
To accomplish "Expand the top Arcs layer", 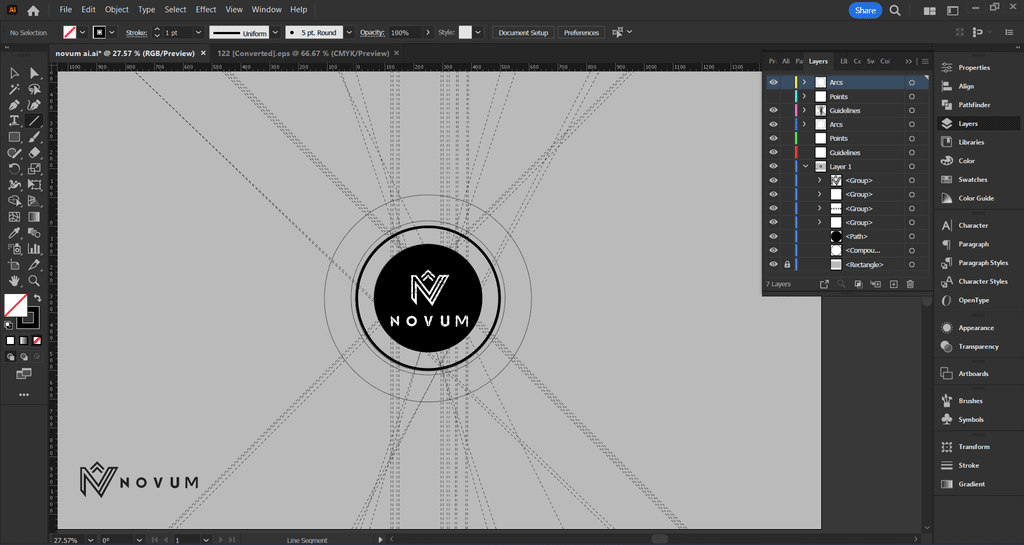I will 805,82.
